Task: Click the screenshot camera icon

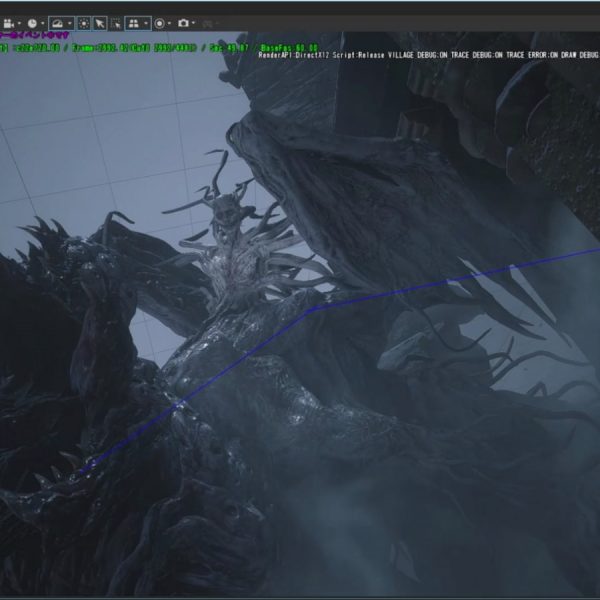Action: tap(183, 23)
